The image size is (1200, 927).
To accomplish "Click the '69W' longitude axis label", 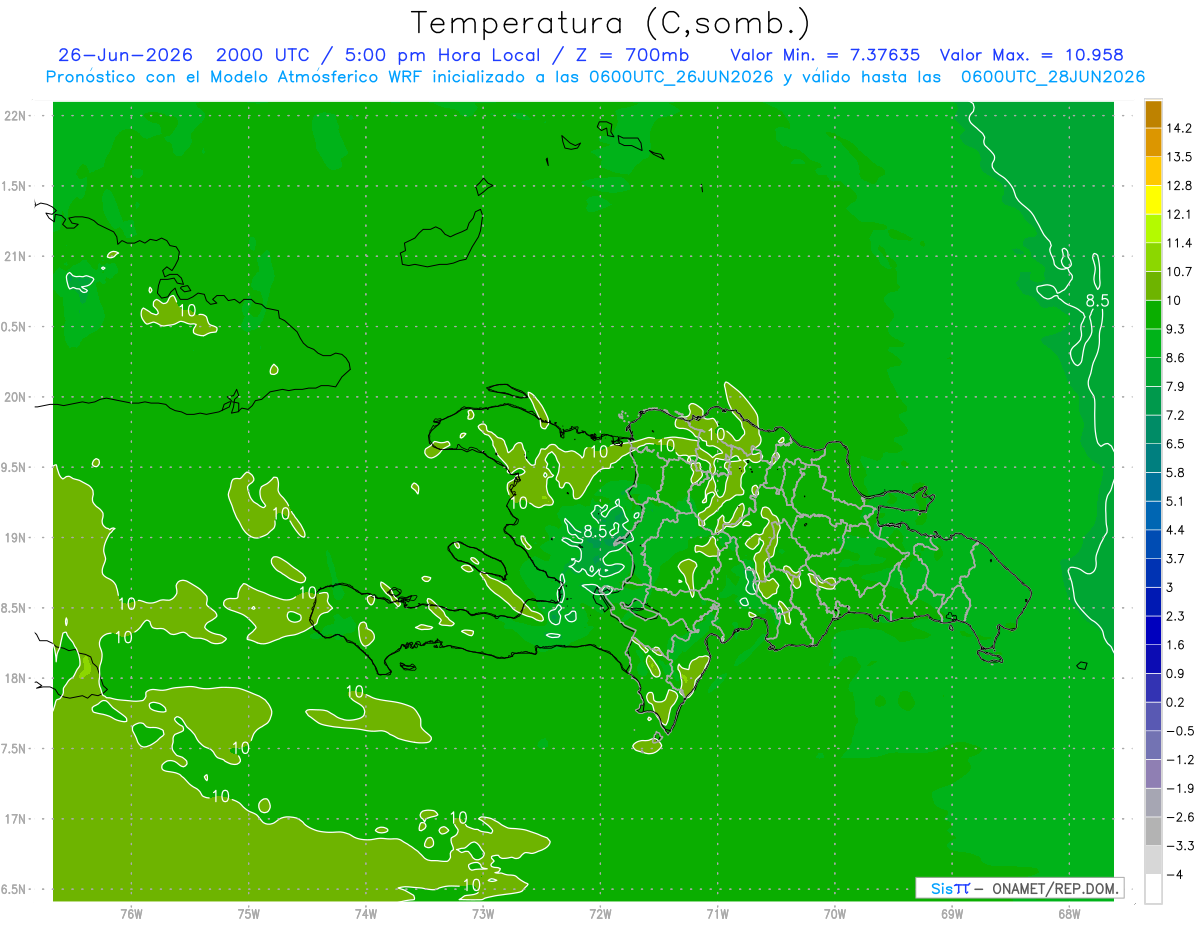I will (x=952, y=913).
